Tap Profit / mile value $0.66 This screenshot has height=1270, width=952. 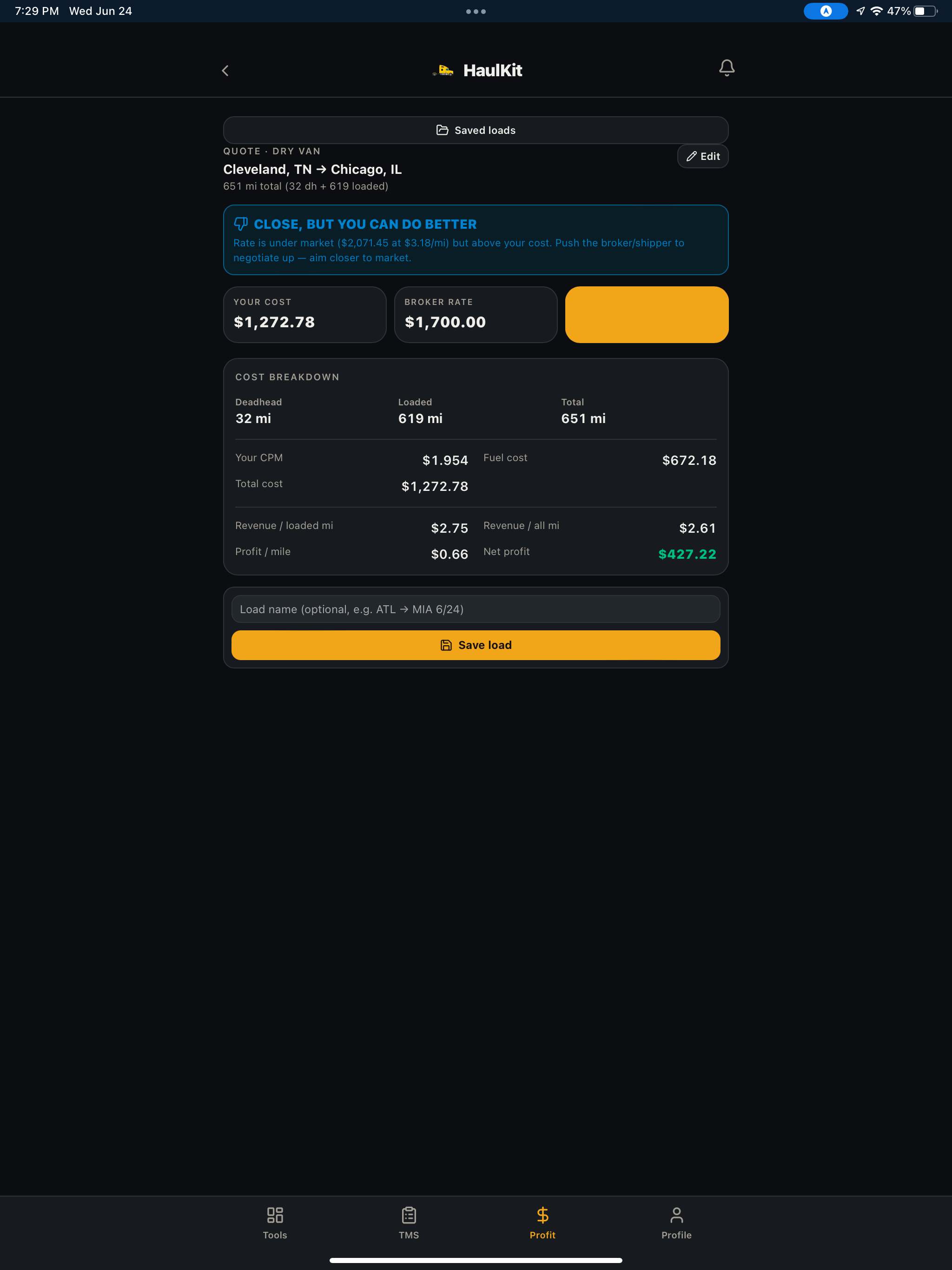[450, 554]
